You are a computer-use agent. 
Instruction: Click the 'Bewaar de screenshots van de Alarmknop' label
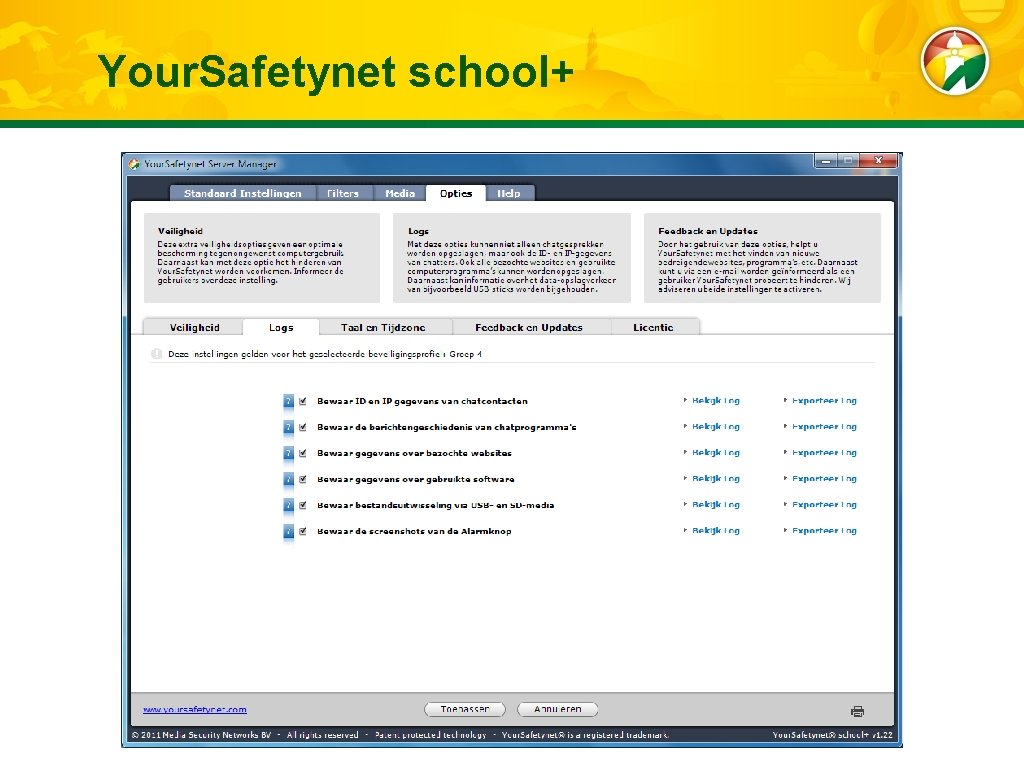[415, 532]
